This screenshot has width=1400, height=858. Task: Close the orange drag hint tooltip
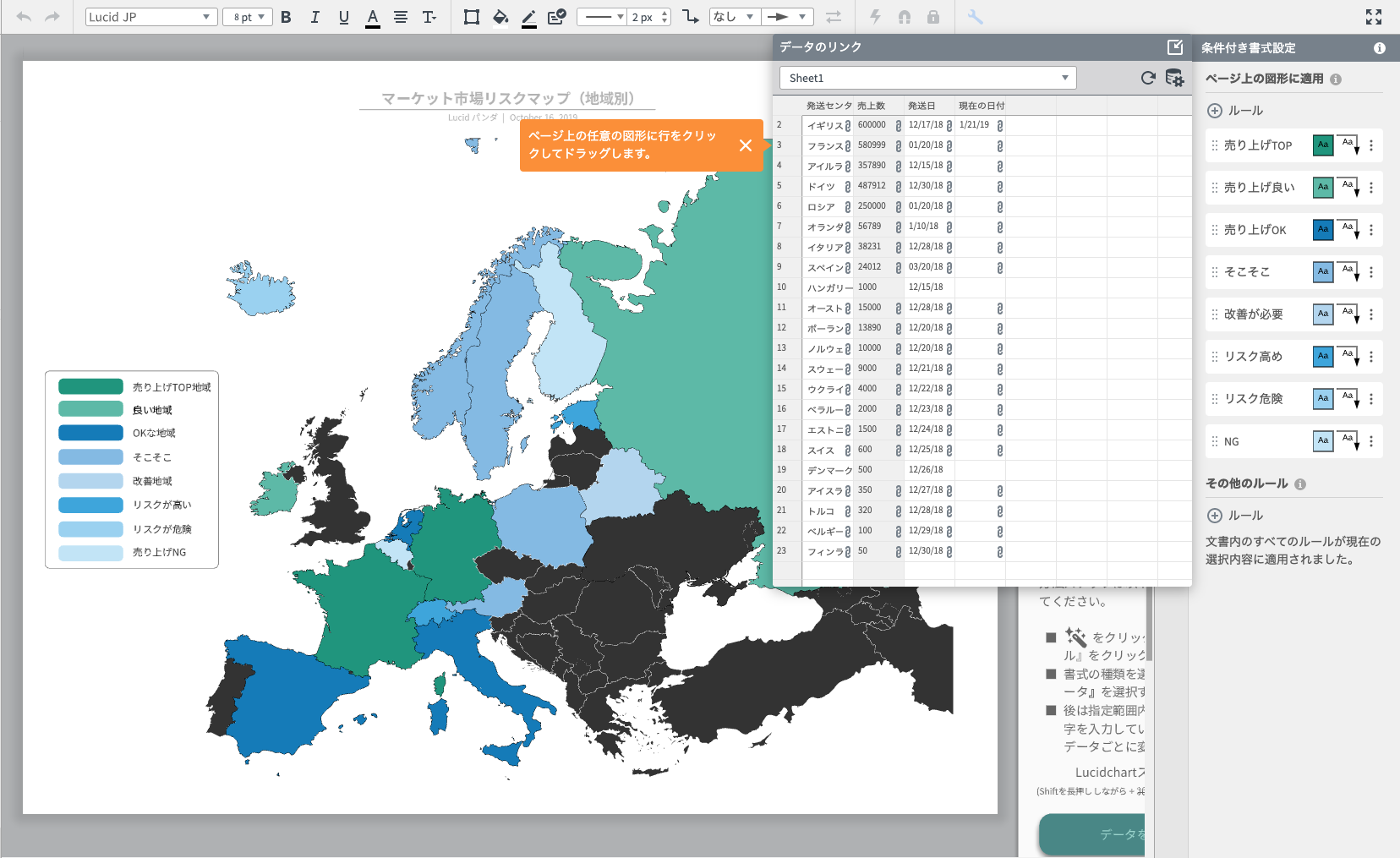point(745,145)
